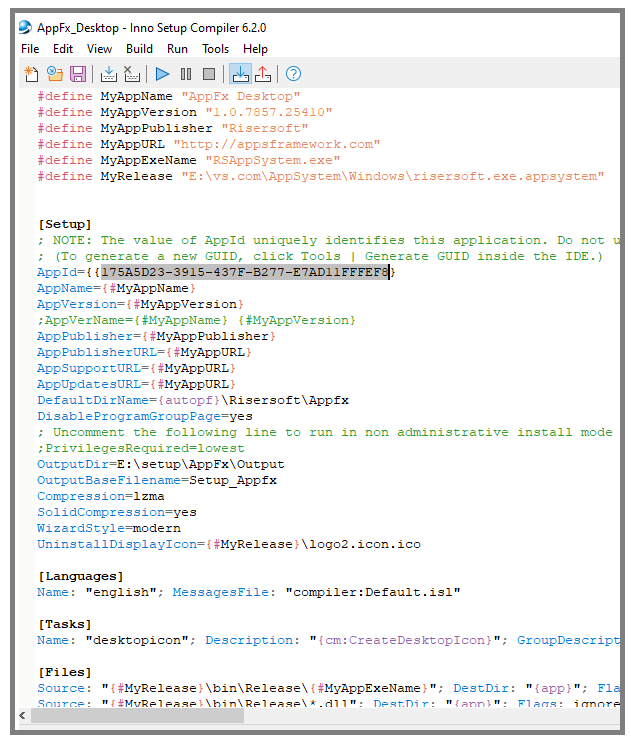The image size is (631, 749).
Task: Click the Compression=lzma line
Action: coord(101,496)
